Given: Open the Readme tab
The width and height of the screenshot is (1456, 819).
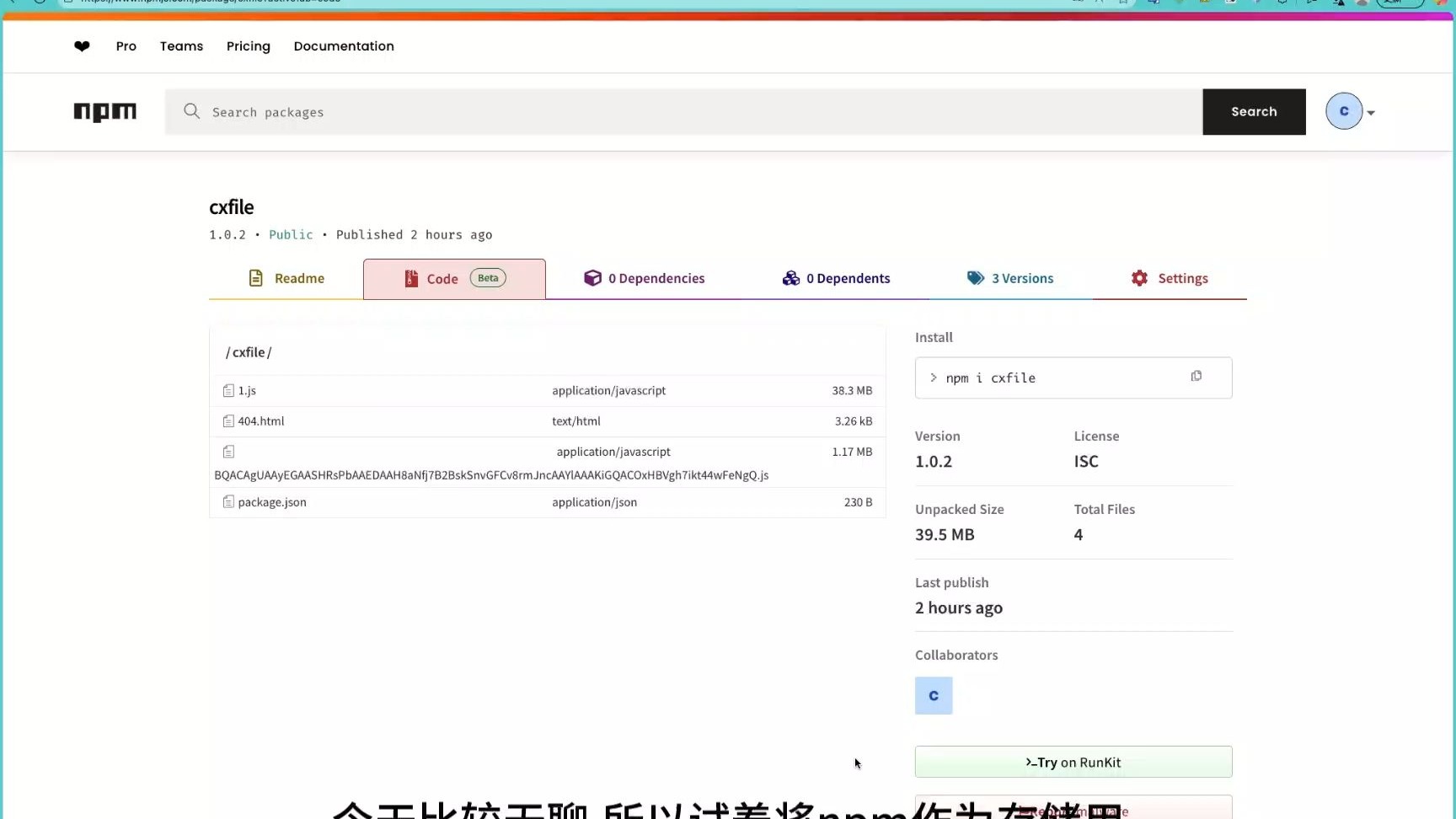Looking at the screenshot, I should [x=286, y=278].
